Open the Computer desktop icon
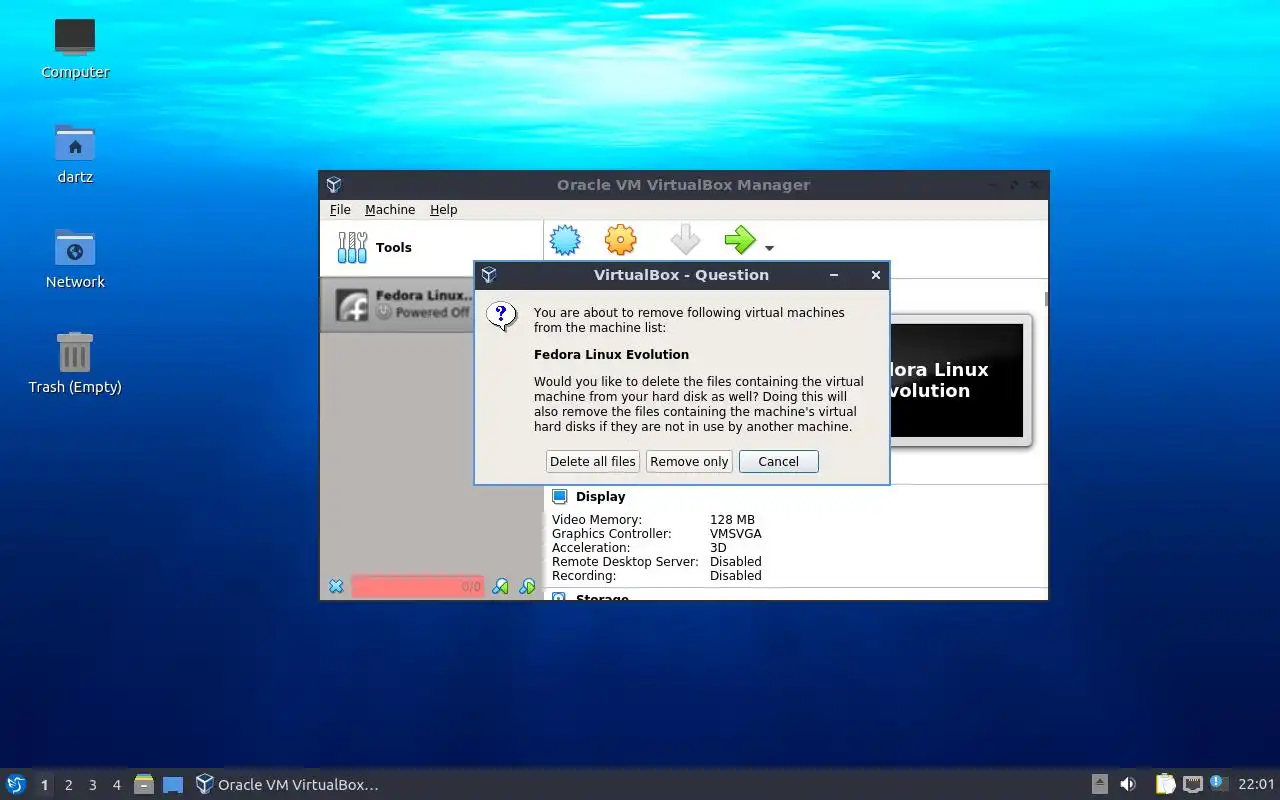The image size is (1280, 800). [x=75, y=48]
